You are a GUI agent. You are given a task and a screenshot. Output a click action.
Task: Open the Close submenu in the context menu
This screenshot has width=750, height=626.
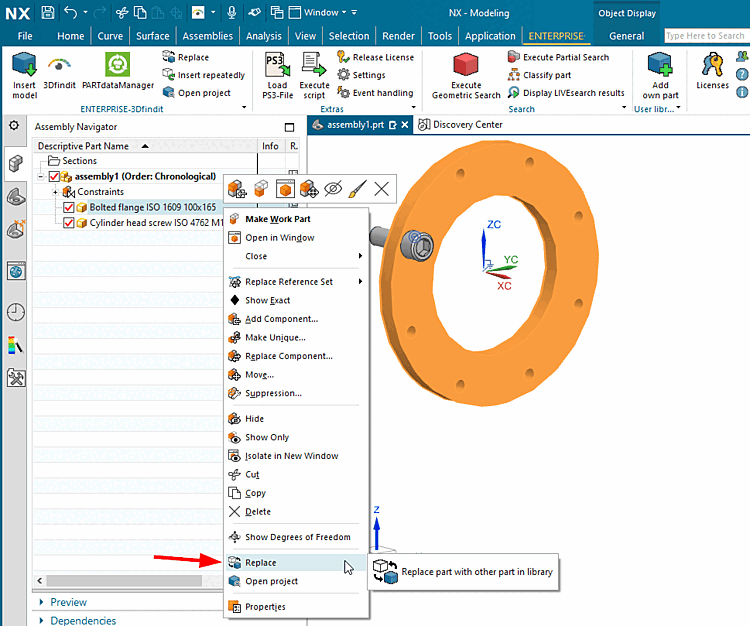297,256
